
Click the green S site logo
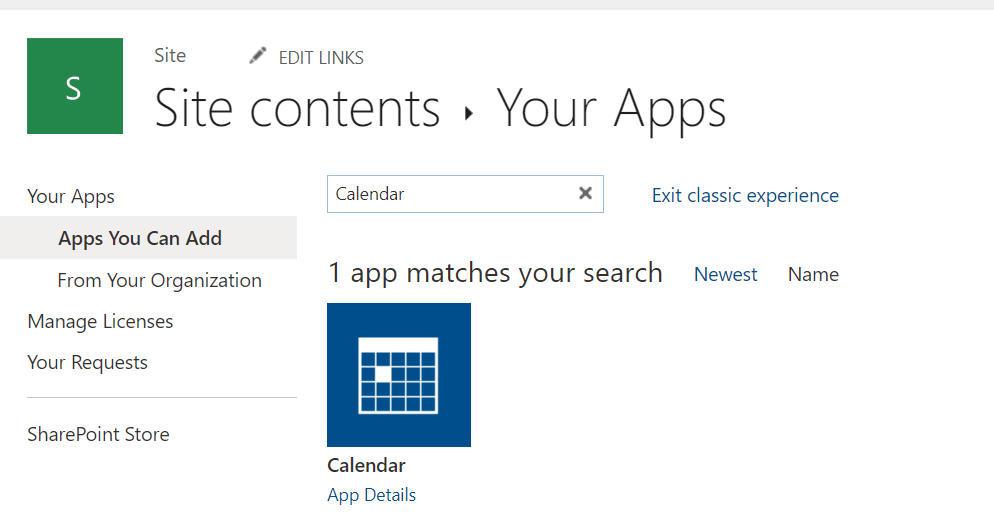point(75,86)
